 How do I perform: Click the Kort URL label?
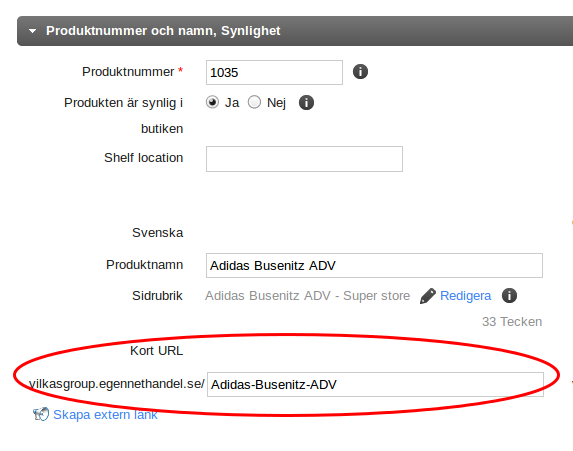(156, 350)
